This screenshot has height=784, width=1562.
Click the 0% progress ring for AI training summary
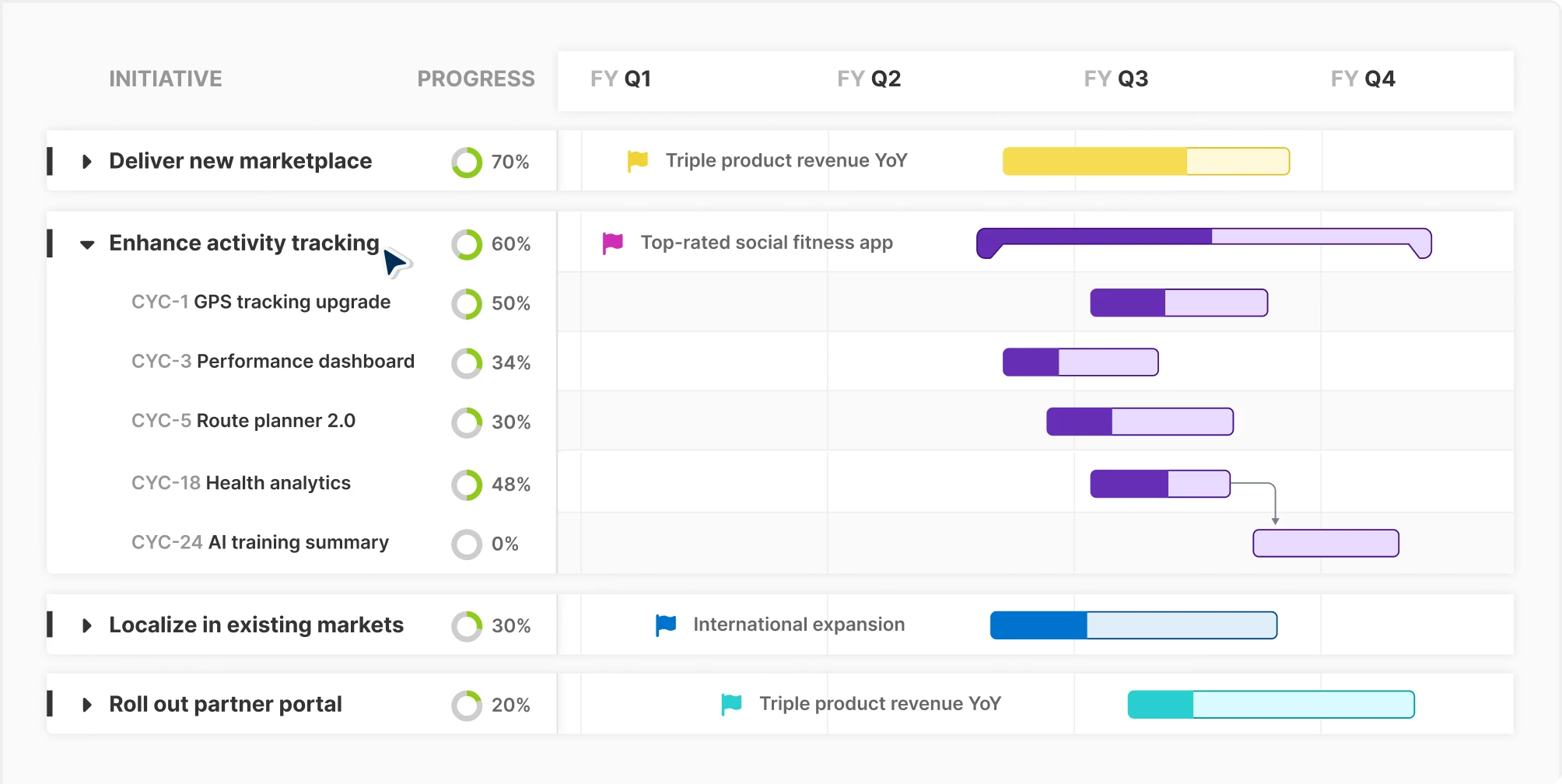(466, 544)
